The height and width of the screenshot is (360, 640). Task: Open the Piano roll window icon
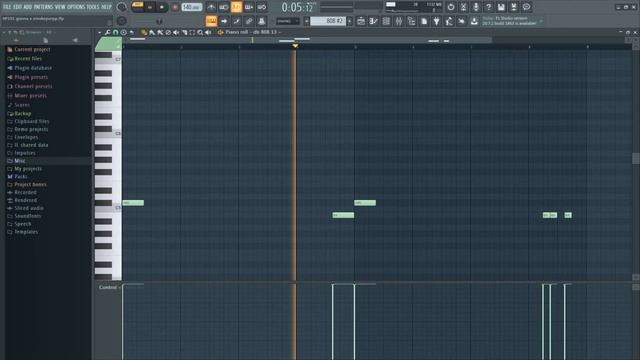(x=373, y=21)
